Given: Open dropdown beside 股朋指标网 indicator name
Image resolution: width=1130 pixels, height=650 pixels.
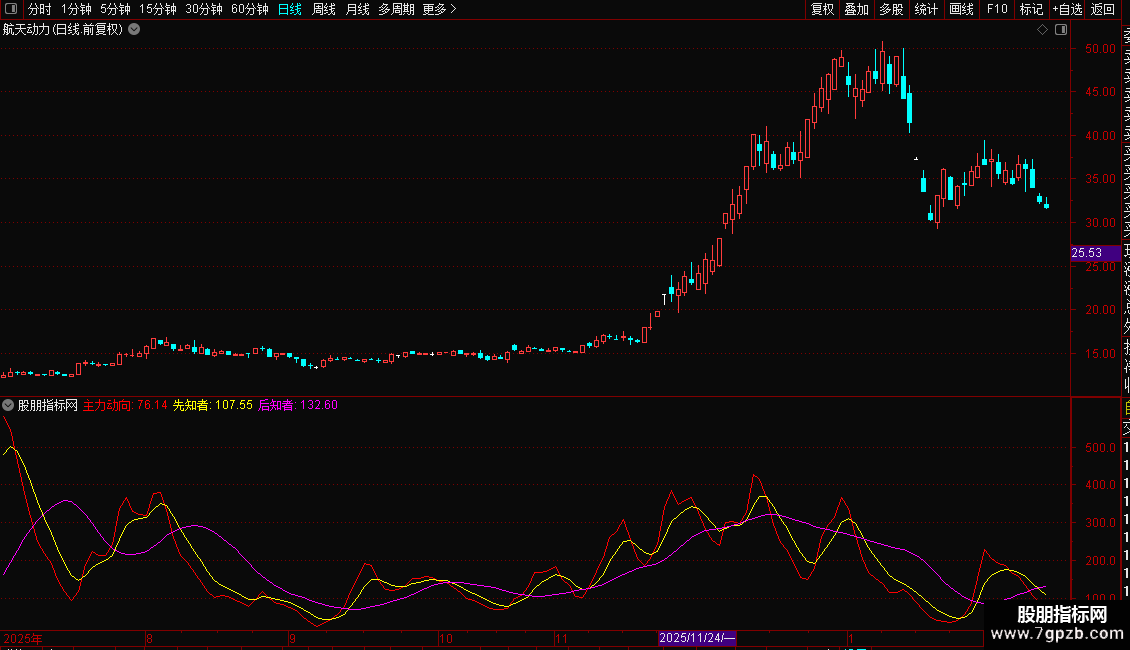Looking at the screenshot, I should [8, 405].
